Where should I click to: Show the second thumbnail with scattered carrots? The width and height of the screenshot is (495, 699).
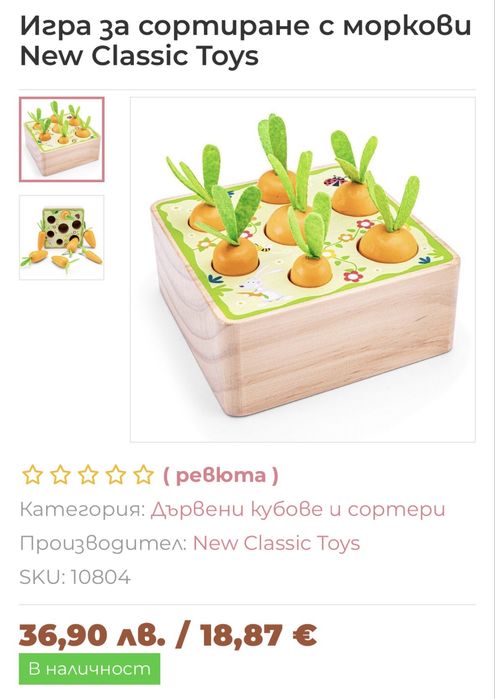click(x=62, y=238)
